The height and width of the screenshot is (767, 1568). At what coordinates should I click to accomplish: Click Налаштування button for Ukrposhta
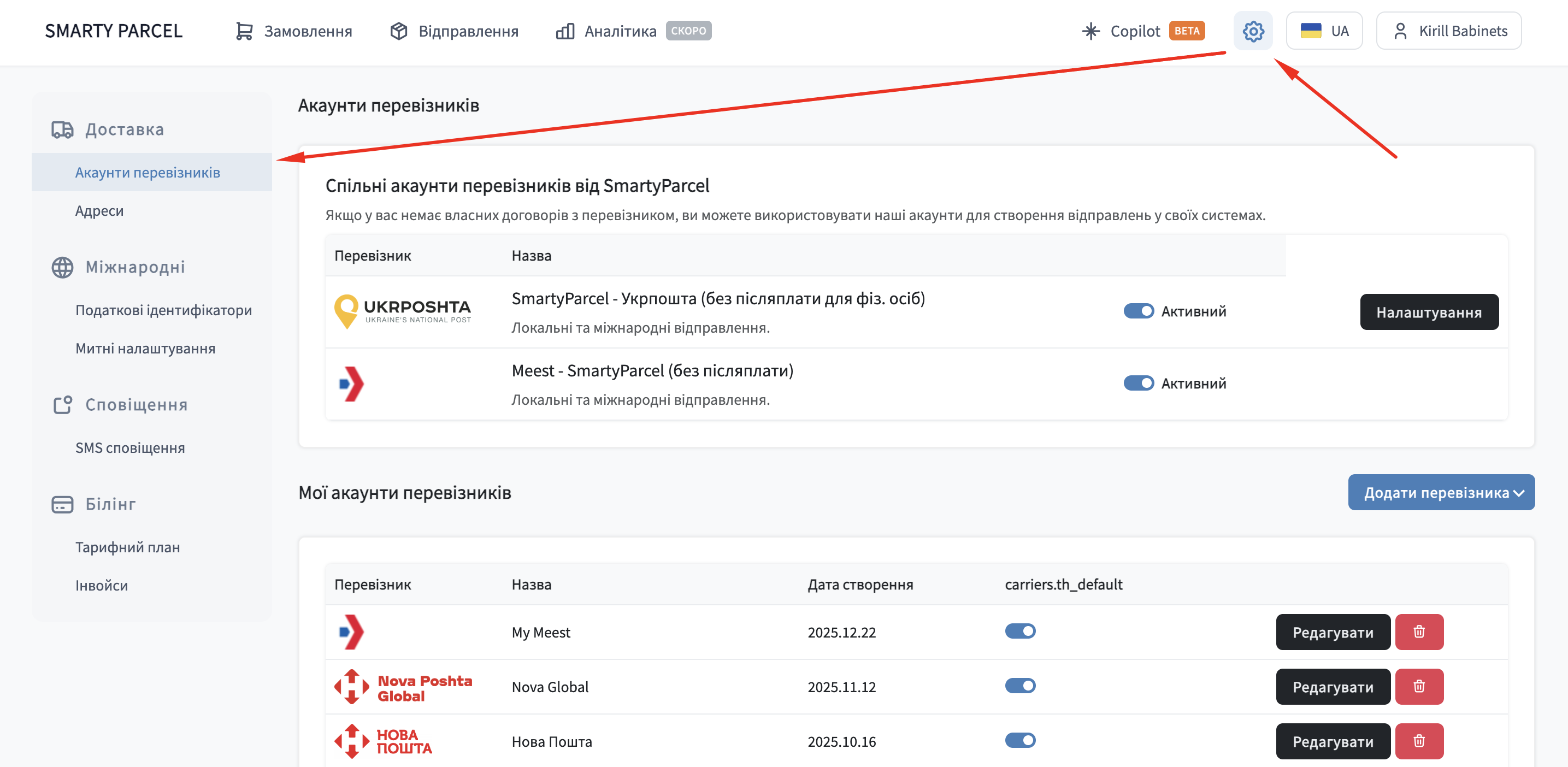[x=1429, y=312]
